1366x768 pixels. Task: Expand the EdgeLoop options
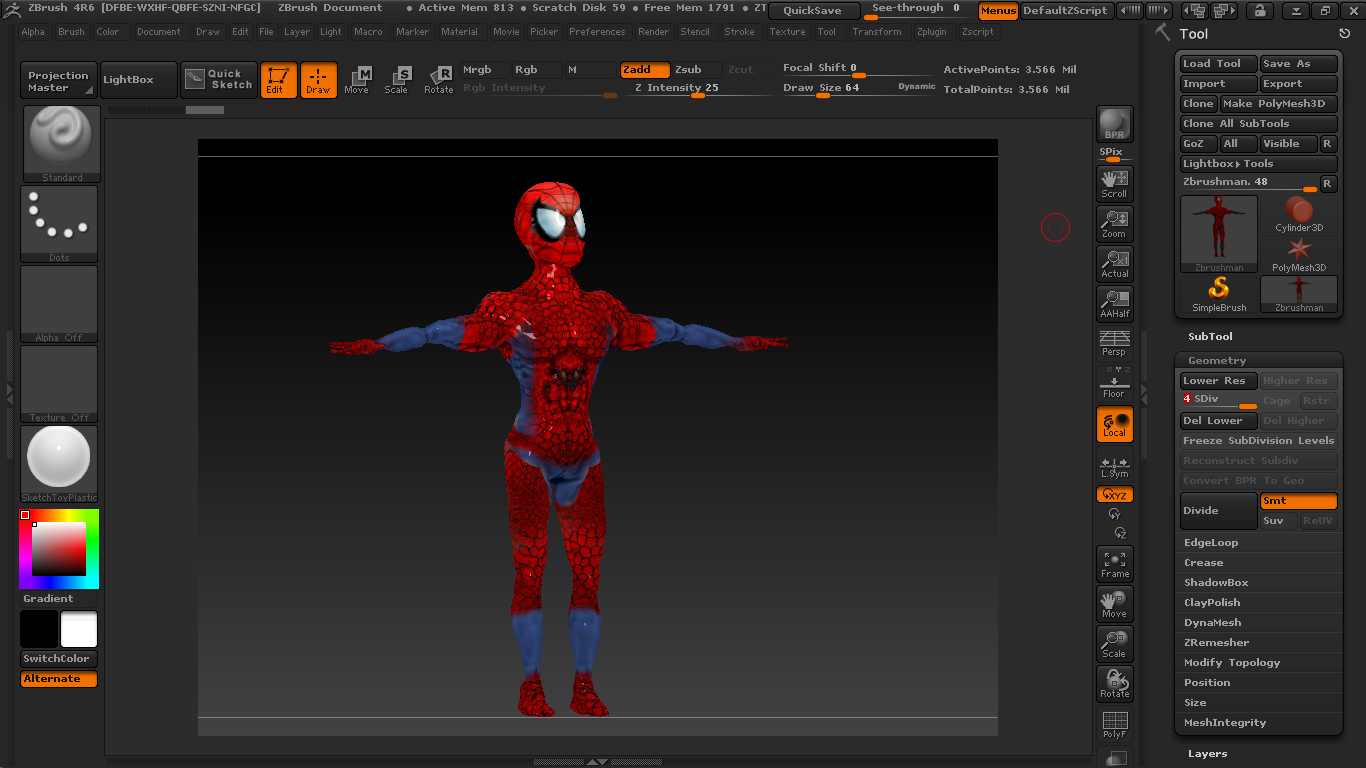click(x=1211, y=543)
